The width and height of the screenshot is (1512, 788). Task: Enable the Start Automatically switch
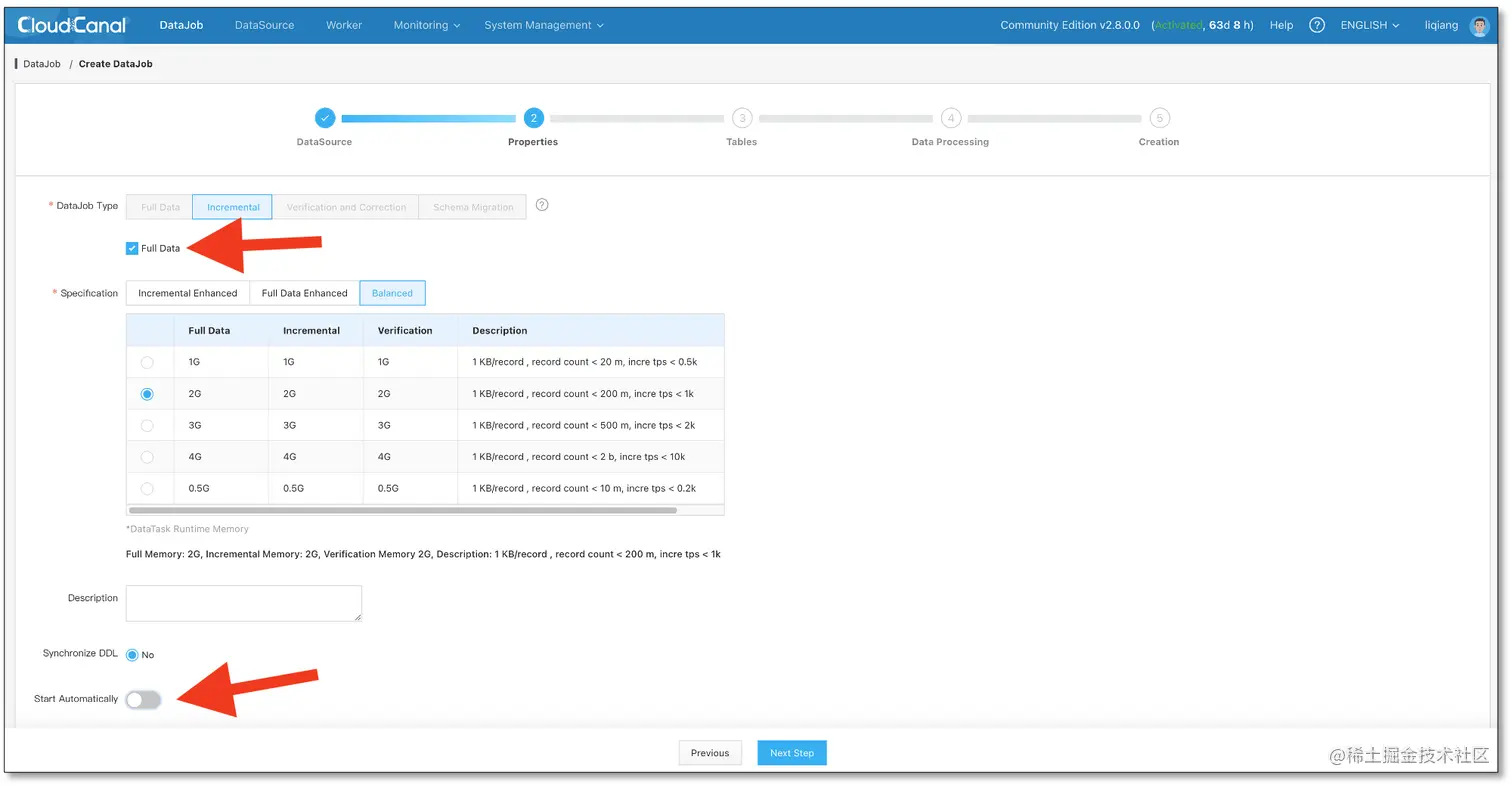pyautogui.click(x=143, y=699)
